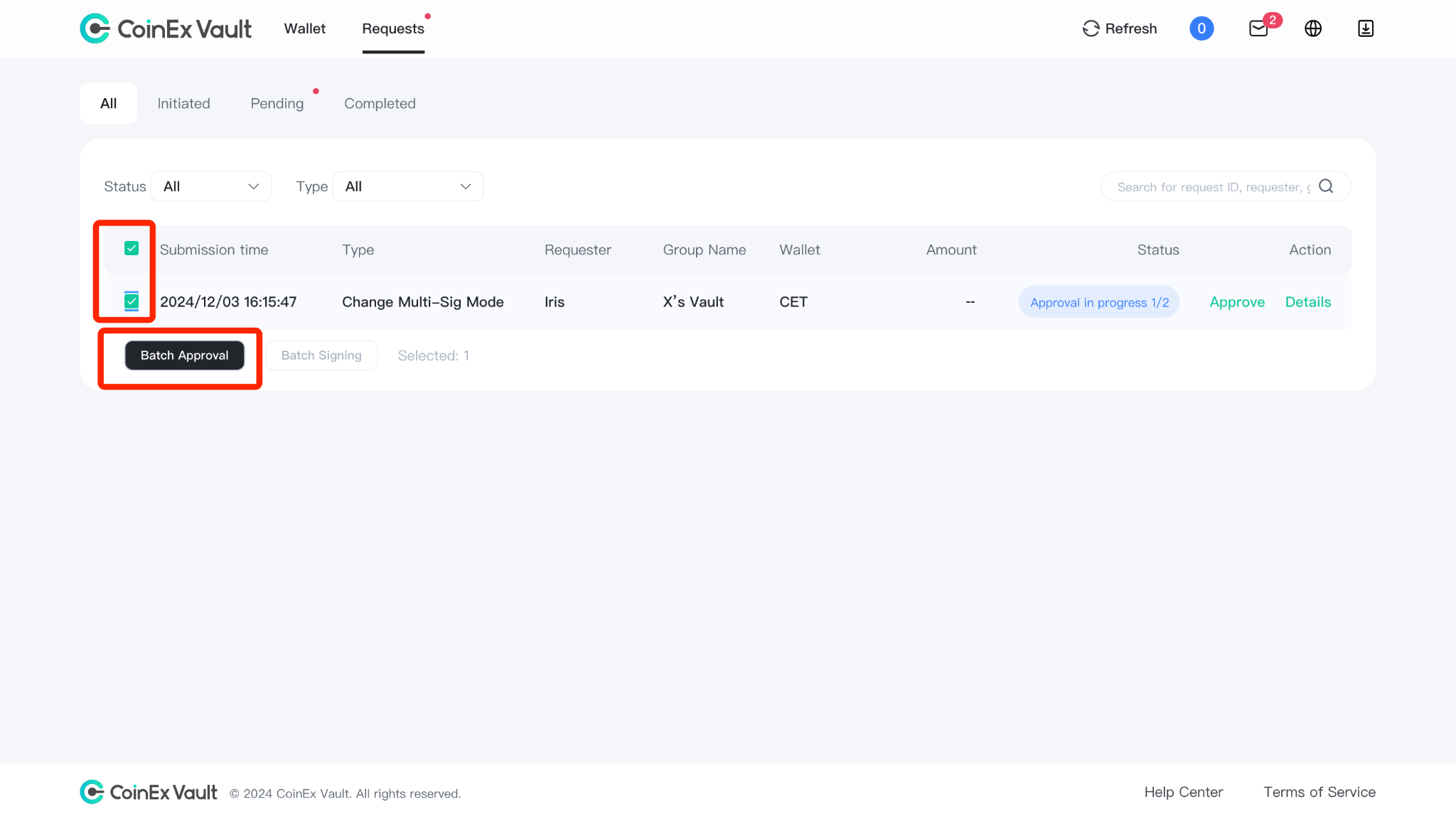This screenshot has width=1456, height=819.
Task: Approve the Change Multi-Sig Mode request
Action: (x=1237, y=302)
